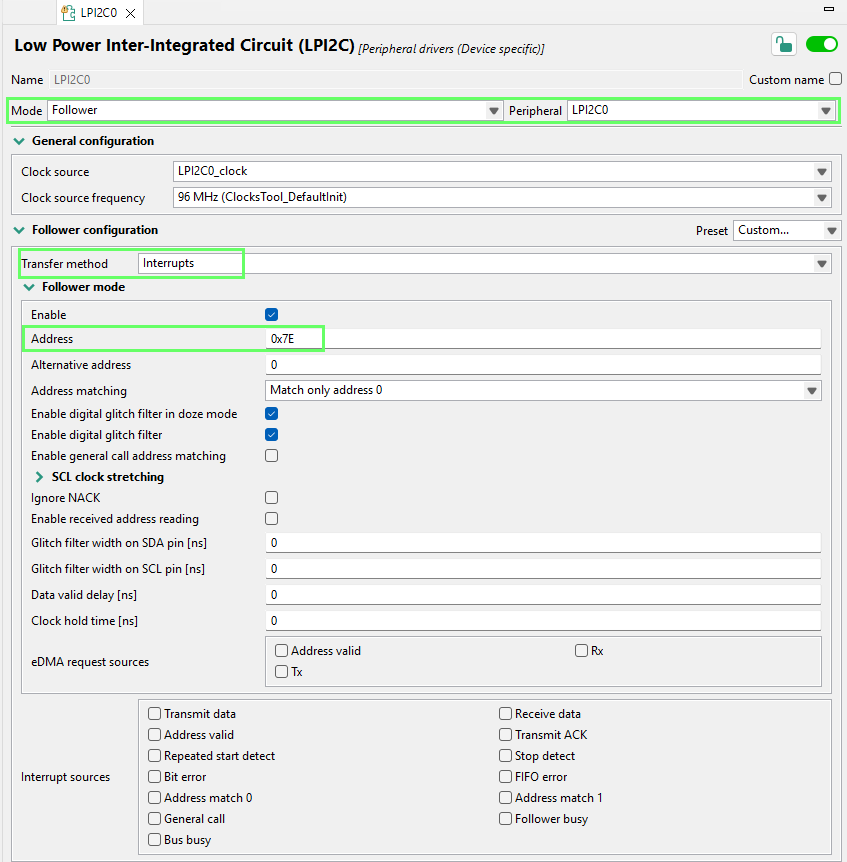This screenshot has width=847, height=862.
Task: Open the Transfer method dropdown
Action: 484,264
